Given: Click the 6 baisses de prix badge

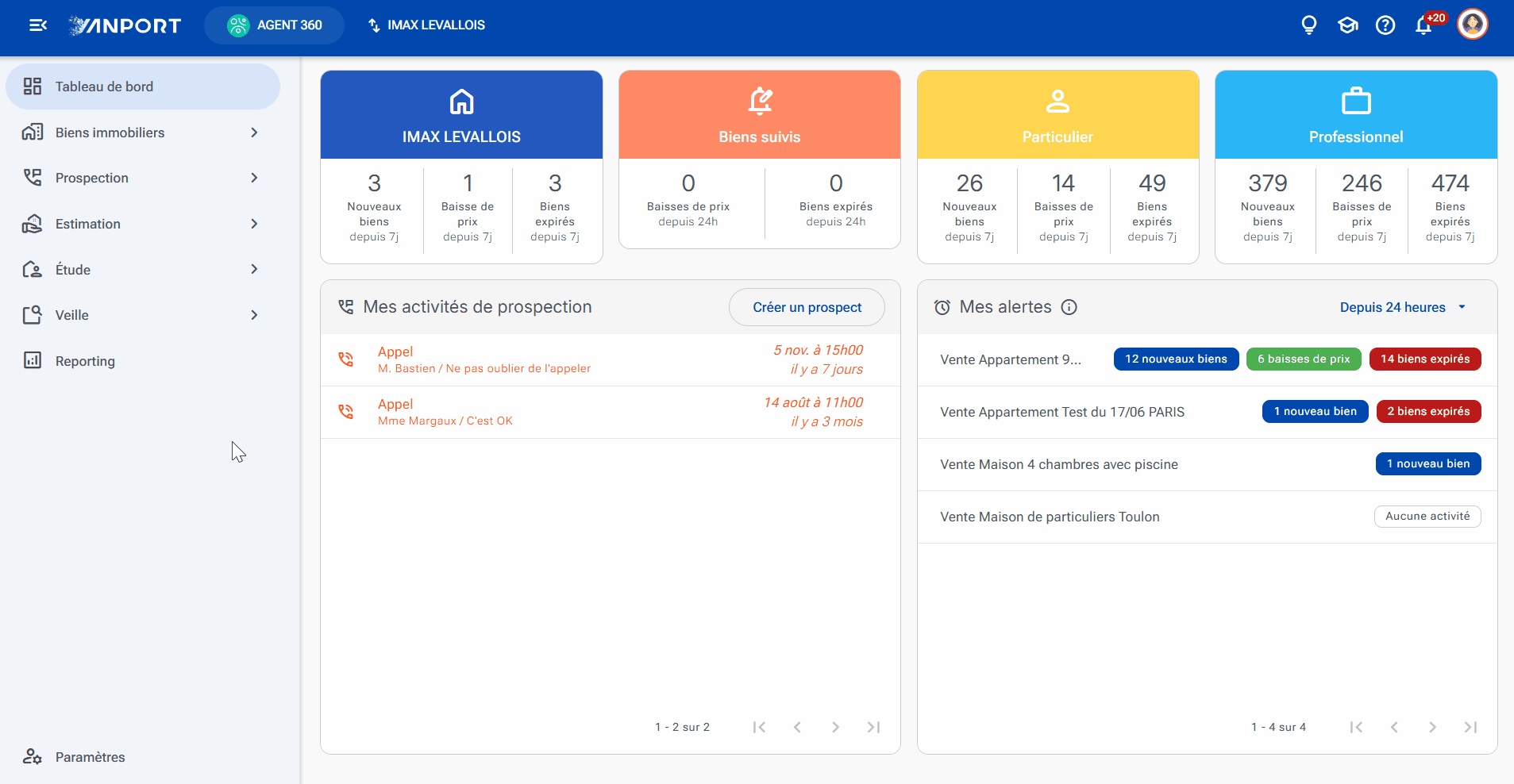Looking at the screenshot, I should tap(1304, 359).
